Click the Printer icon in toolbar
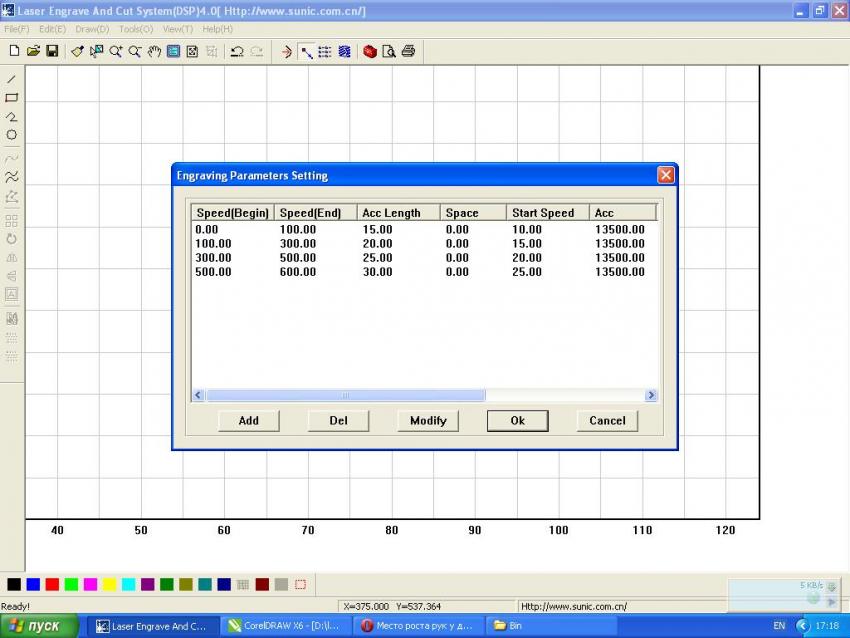This screenshot has height=638, width=850. coord(408,51)
